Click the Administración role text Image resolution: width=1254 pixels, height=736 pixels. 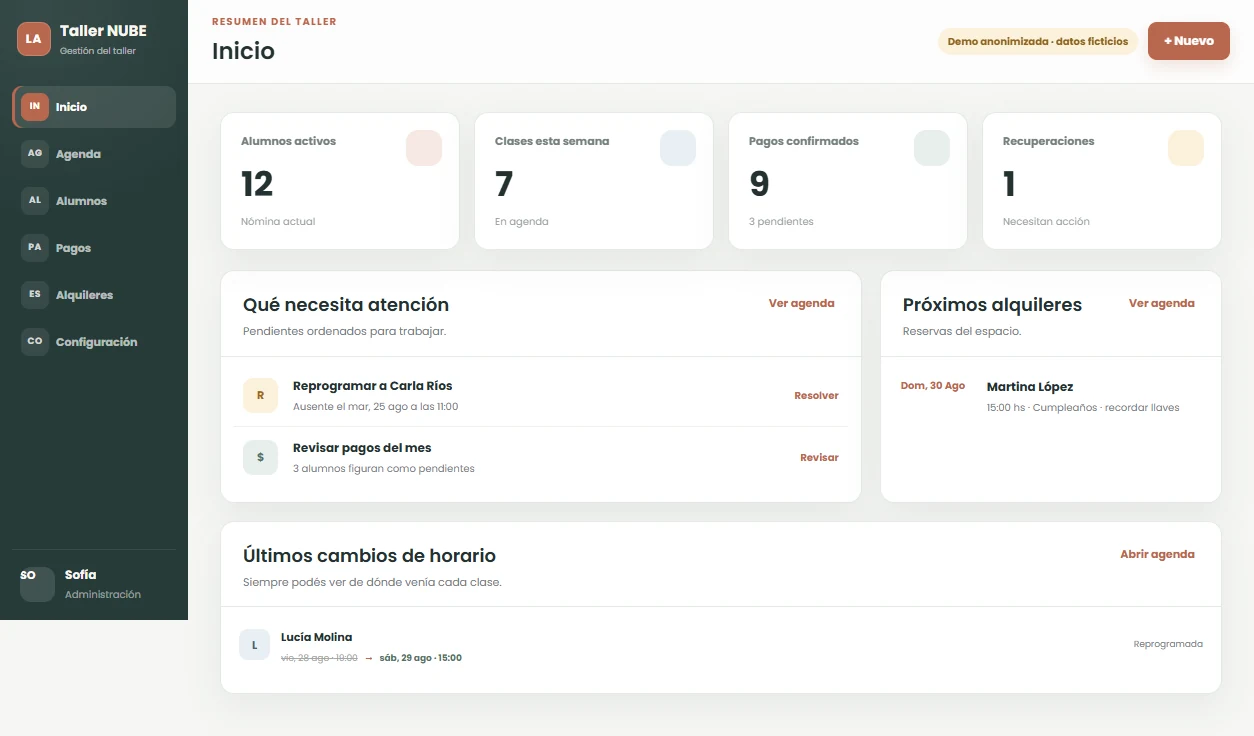(x=103, y=595)
